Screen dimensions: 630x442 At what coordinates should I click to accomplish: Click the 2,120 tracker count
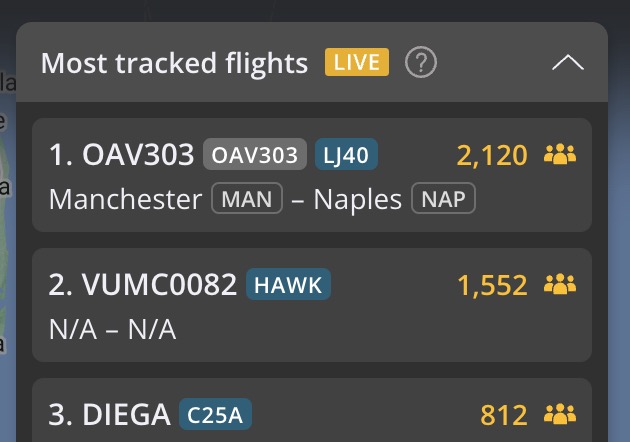(492, 155)
